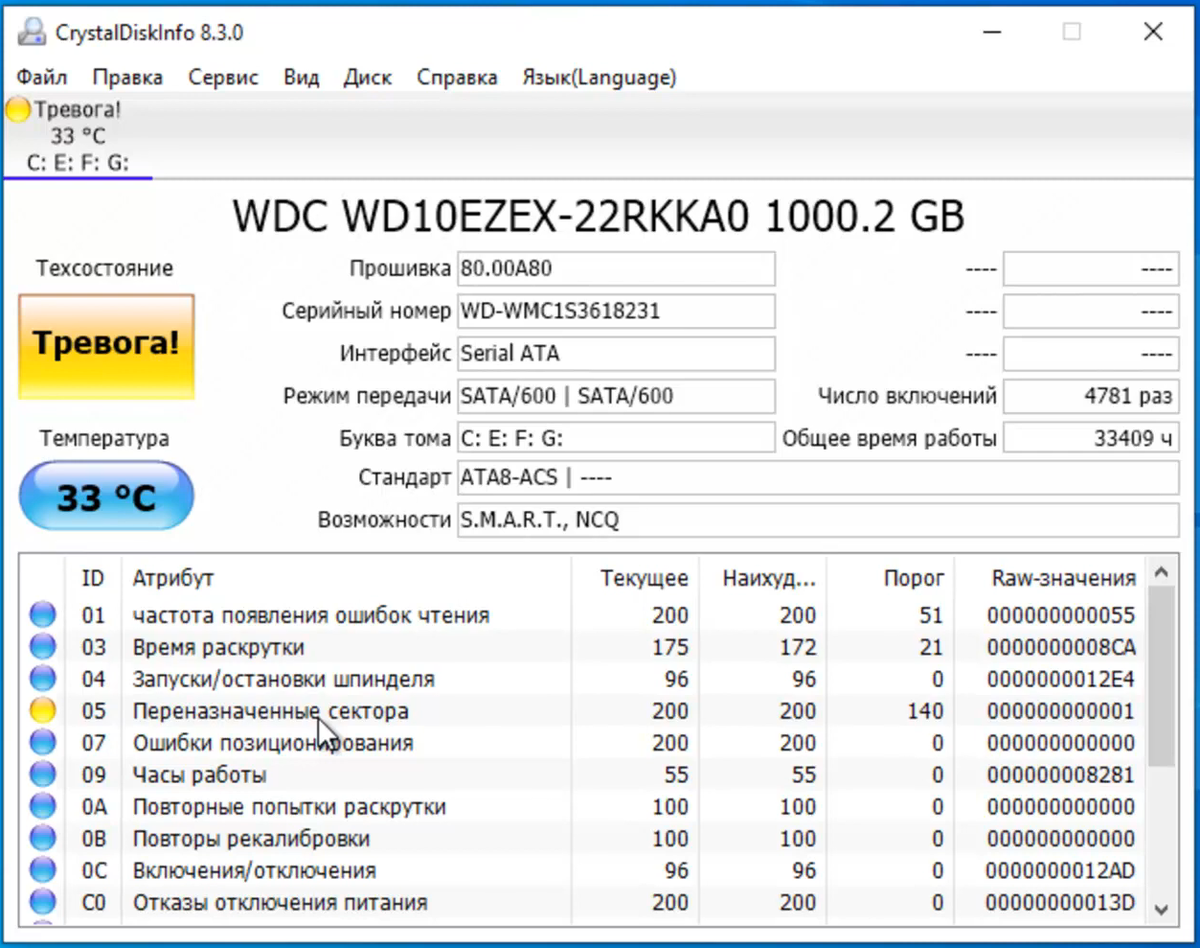Click the yellow Тревога alarm indicator

click(x=17, y=110)
